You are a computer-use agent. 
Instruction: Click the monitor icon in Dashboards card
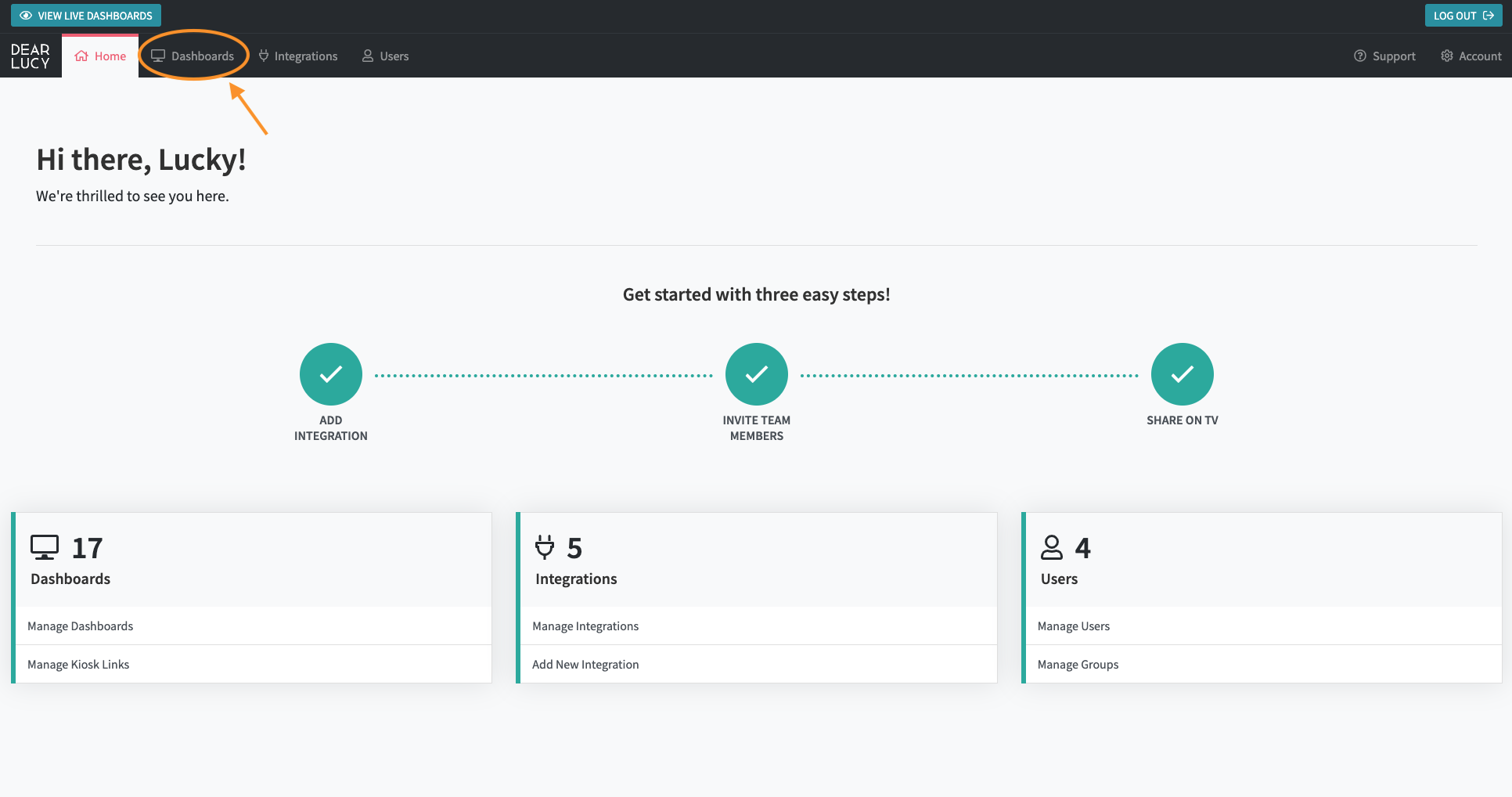click(45, 547)
